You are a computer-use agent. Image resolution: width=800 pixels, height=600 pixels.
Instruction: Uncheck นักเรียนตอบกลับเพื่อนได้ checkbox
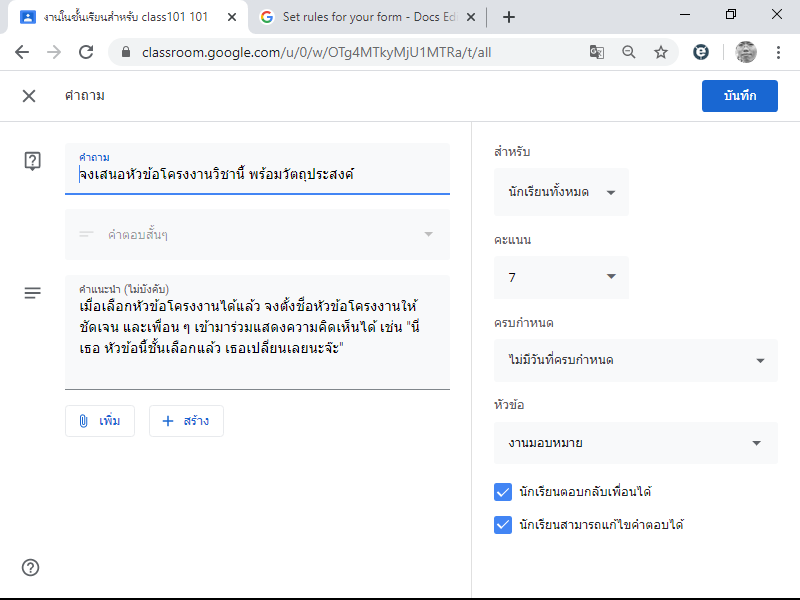tap(503, 492)
